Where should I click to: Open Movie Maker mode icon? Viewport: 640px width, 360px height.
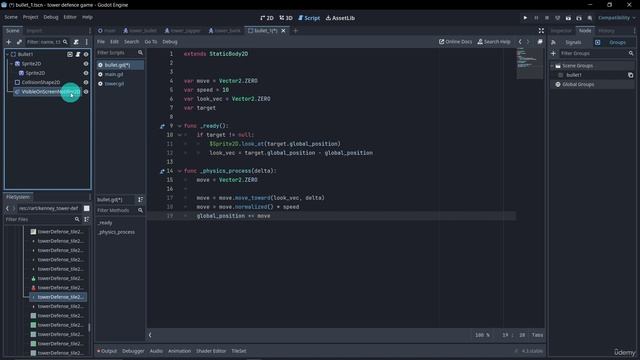[590, 18]
